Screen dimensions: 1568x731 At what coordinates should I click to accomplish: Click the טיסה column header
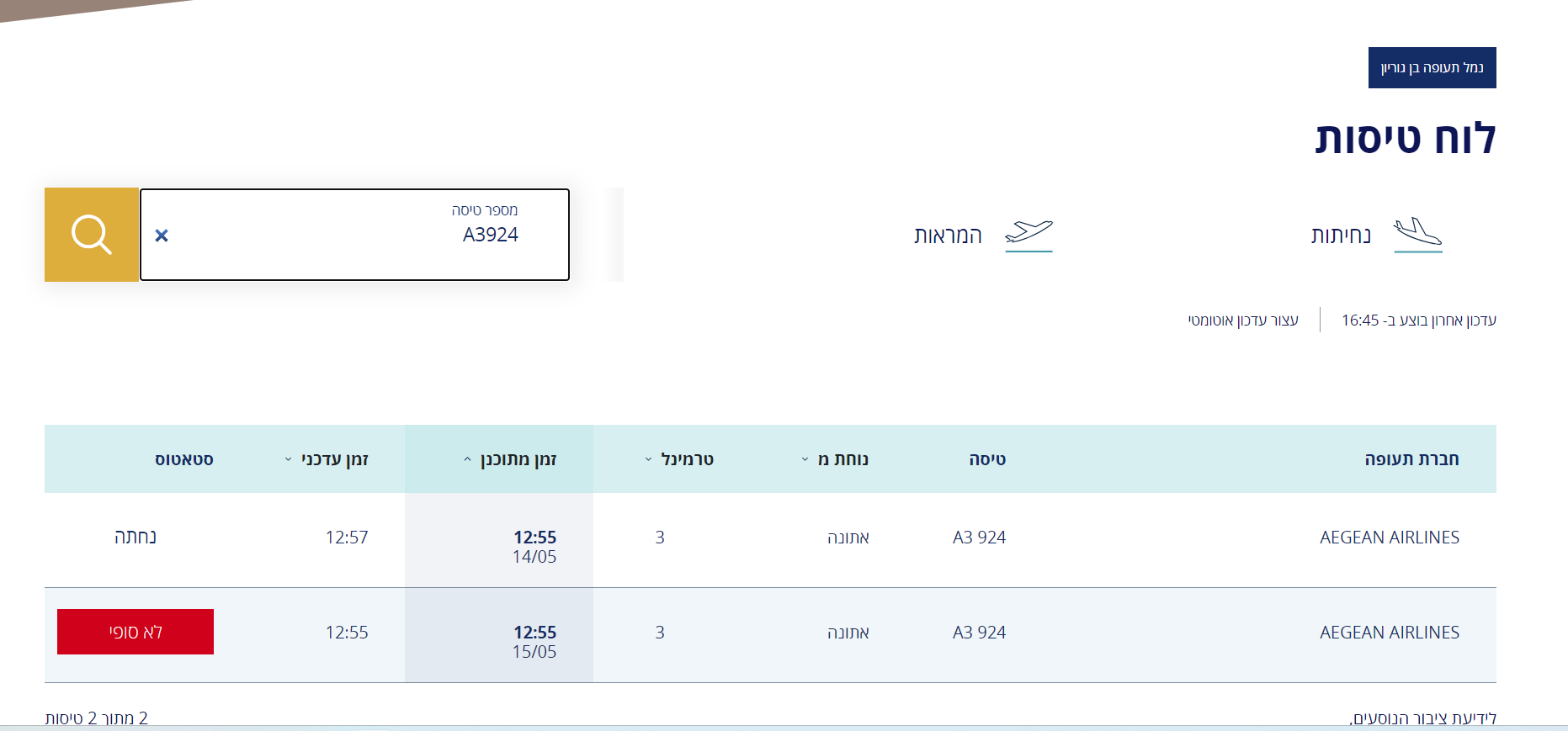pyautogui.click(x=987, y=459)
